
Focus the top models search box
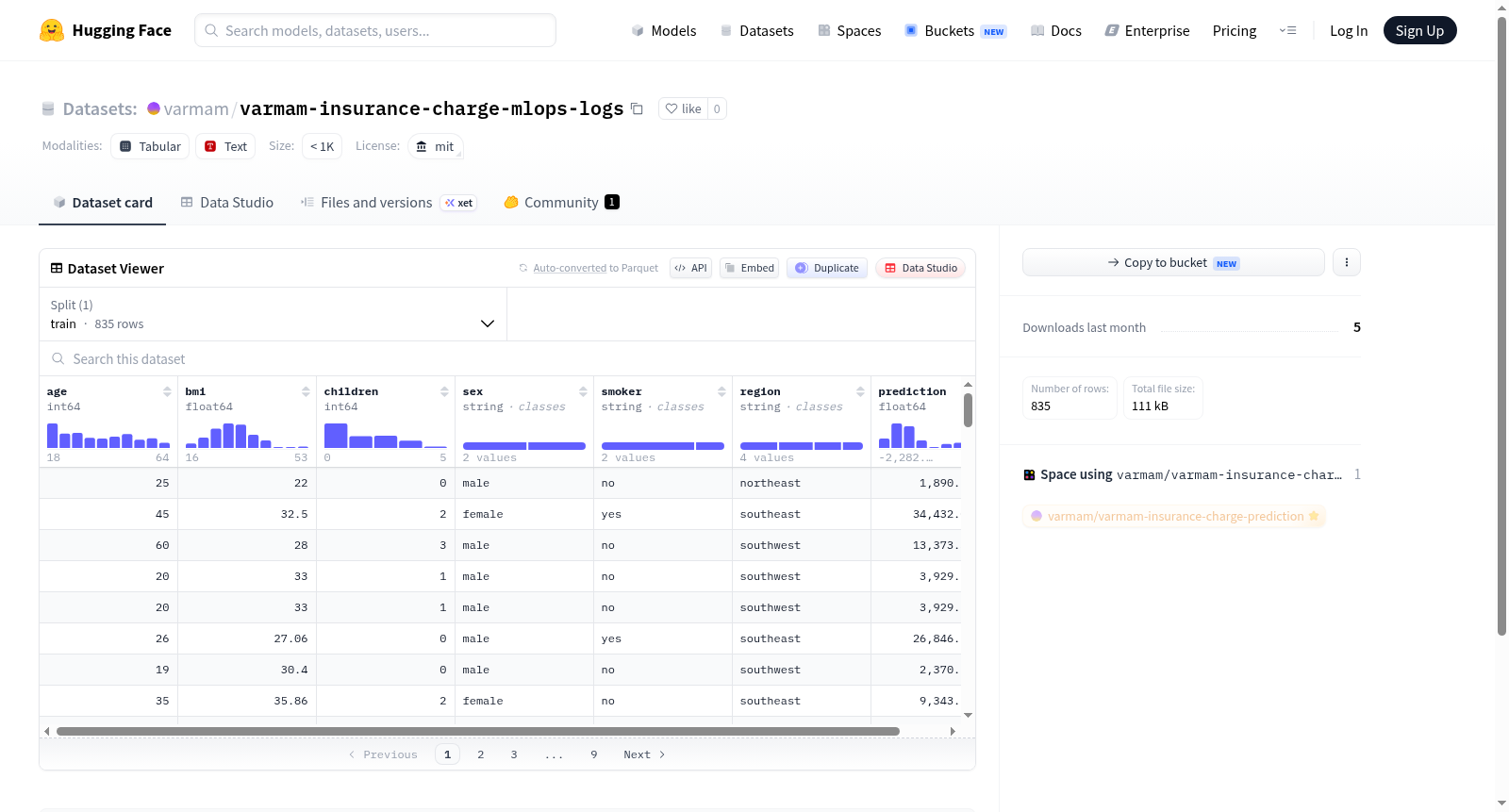(375, 30)
